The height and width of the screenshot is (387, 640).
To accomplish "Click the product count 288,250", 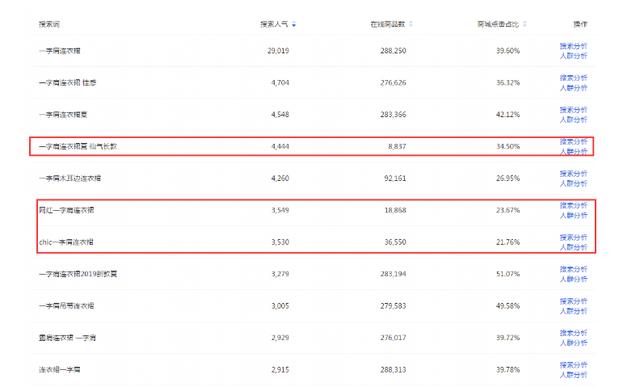I will (393, 51).
